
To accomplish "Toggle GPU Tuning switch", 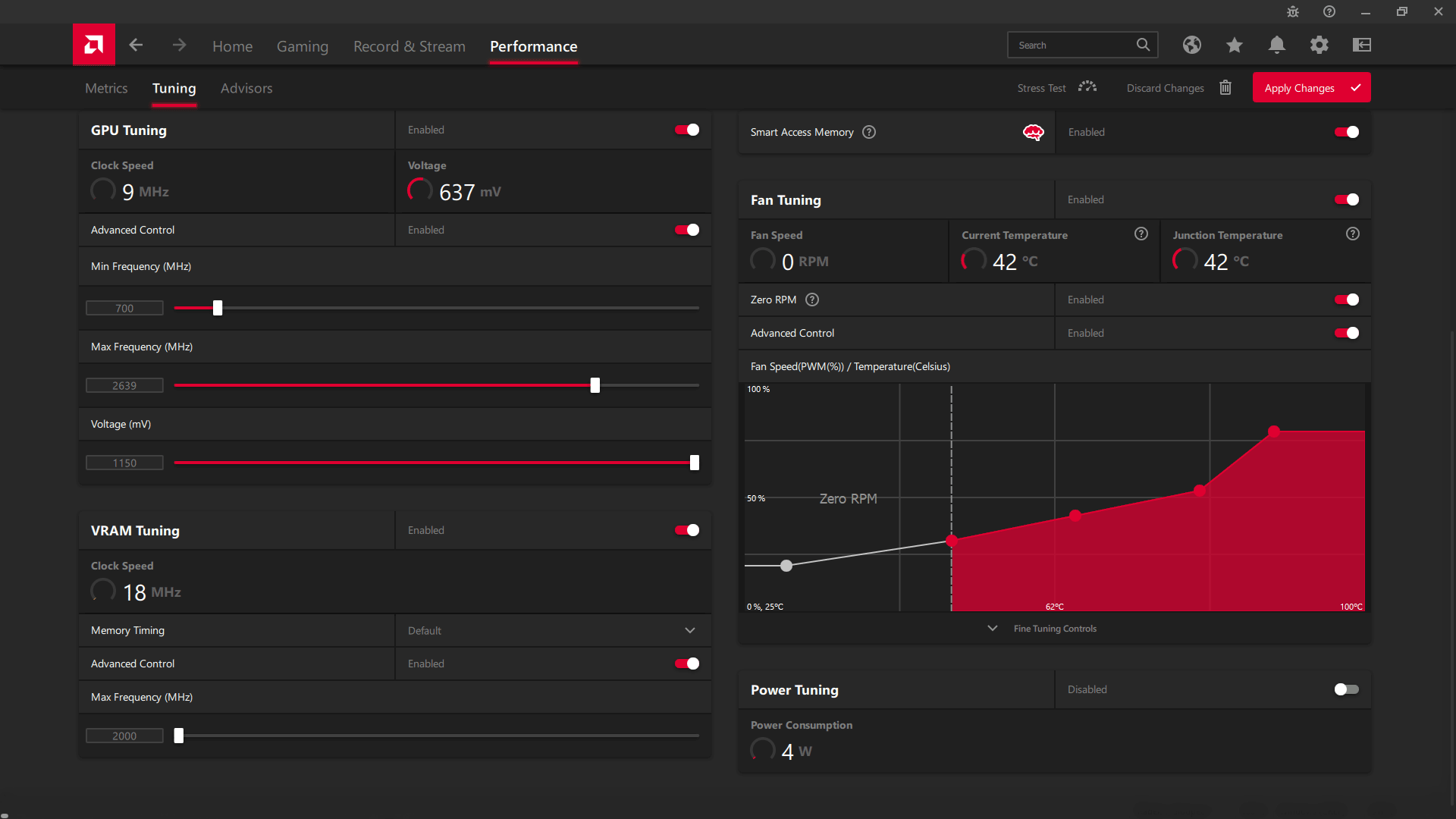I will coord(687,130).
